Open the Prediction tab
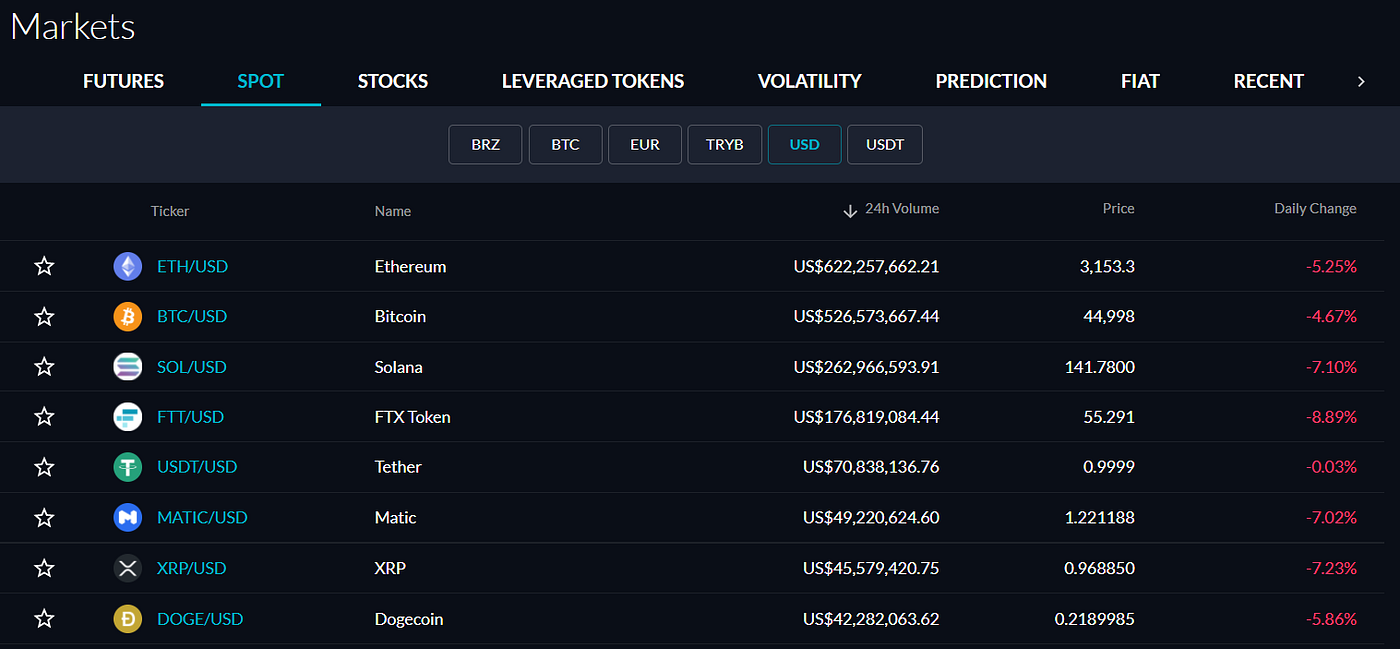This screenshot has width=1400, height=649. point(991,81)
